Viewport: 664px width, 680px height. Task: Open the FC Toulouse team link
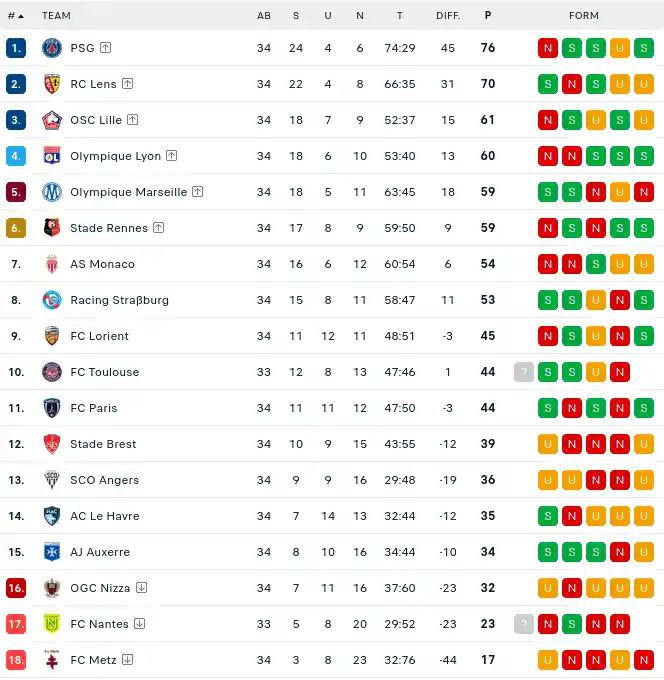coord(105,372)
